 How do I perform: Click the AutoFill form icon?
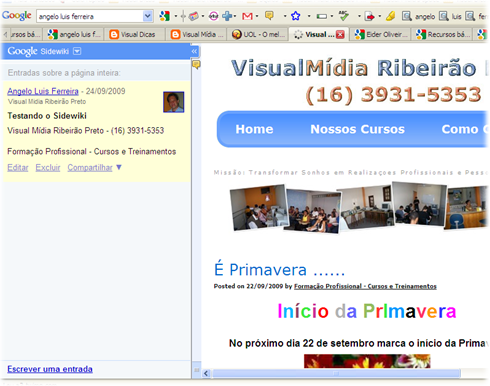(x=322, y=16)
